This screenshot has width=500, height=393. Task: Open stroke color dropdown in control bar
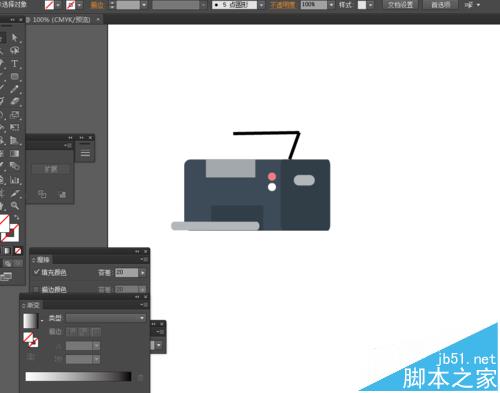point(79,5)
